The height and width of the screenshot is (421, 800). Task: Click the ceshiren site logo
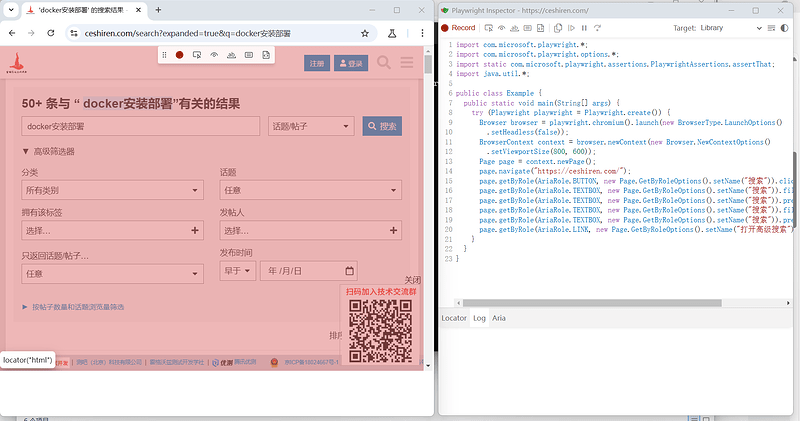pos(17,63)
